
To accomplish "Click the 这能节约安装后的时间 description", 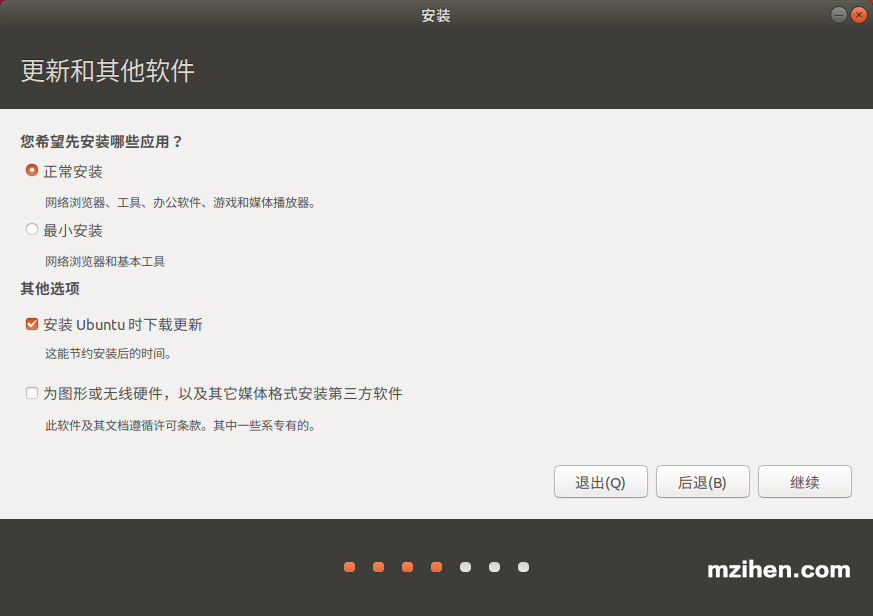I will click(109, 354).
